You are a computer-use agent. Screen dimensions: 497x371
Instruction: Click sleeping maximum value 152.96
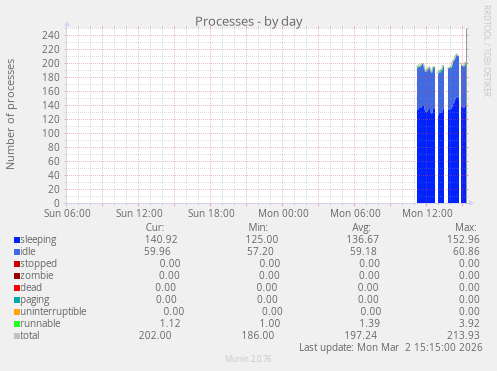(463, 239)
